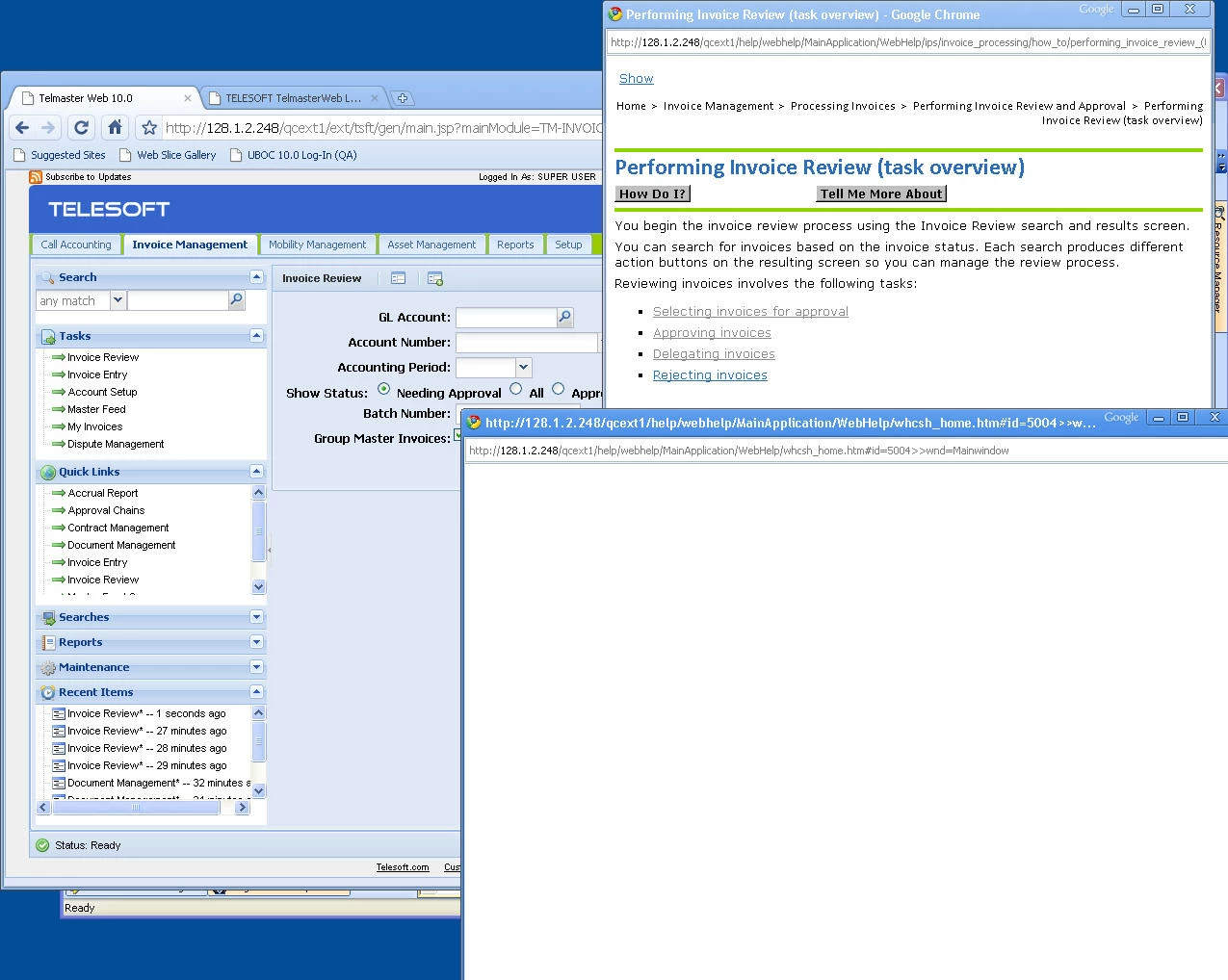Click the first Invoice Review toolbar form icon
The height and width of the screenshot is (980, 1228).
pyautogui.click(x=398, y=278)
